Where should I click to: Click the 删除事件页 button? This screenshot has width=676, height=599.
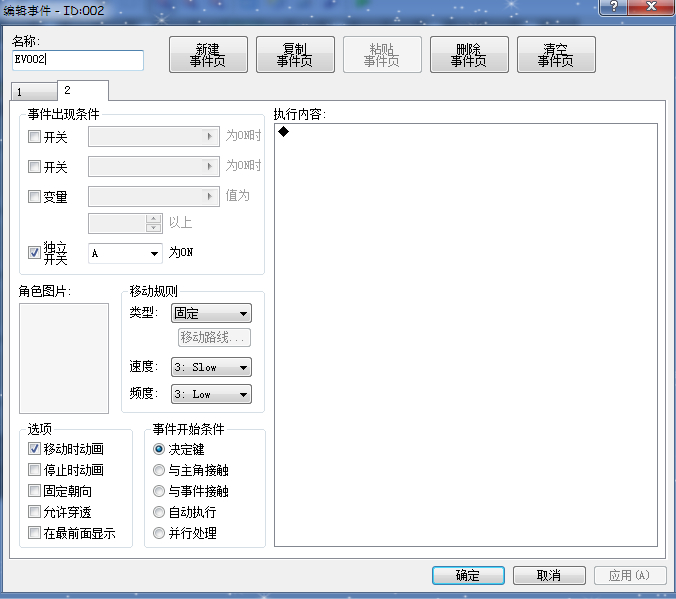pos(469,55)
